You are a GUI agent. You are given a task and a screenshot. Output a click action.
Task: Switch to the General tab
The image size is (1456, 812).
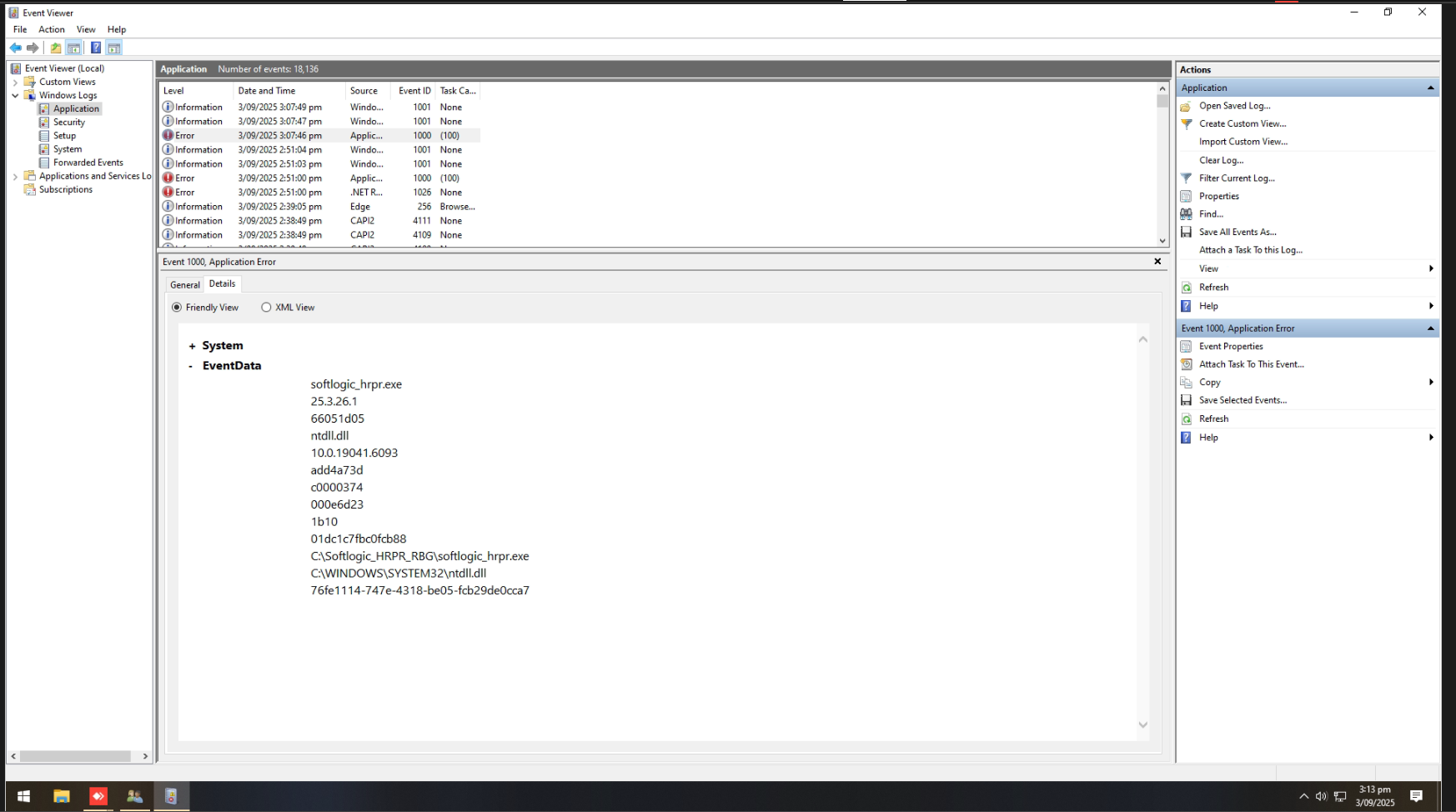(184, 285)
